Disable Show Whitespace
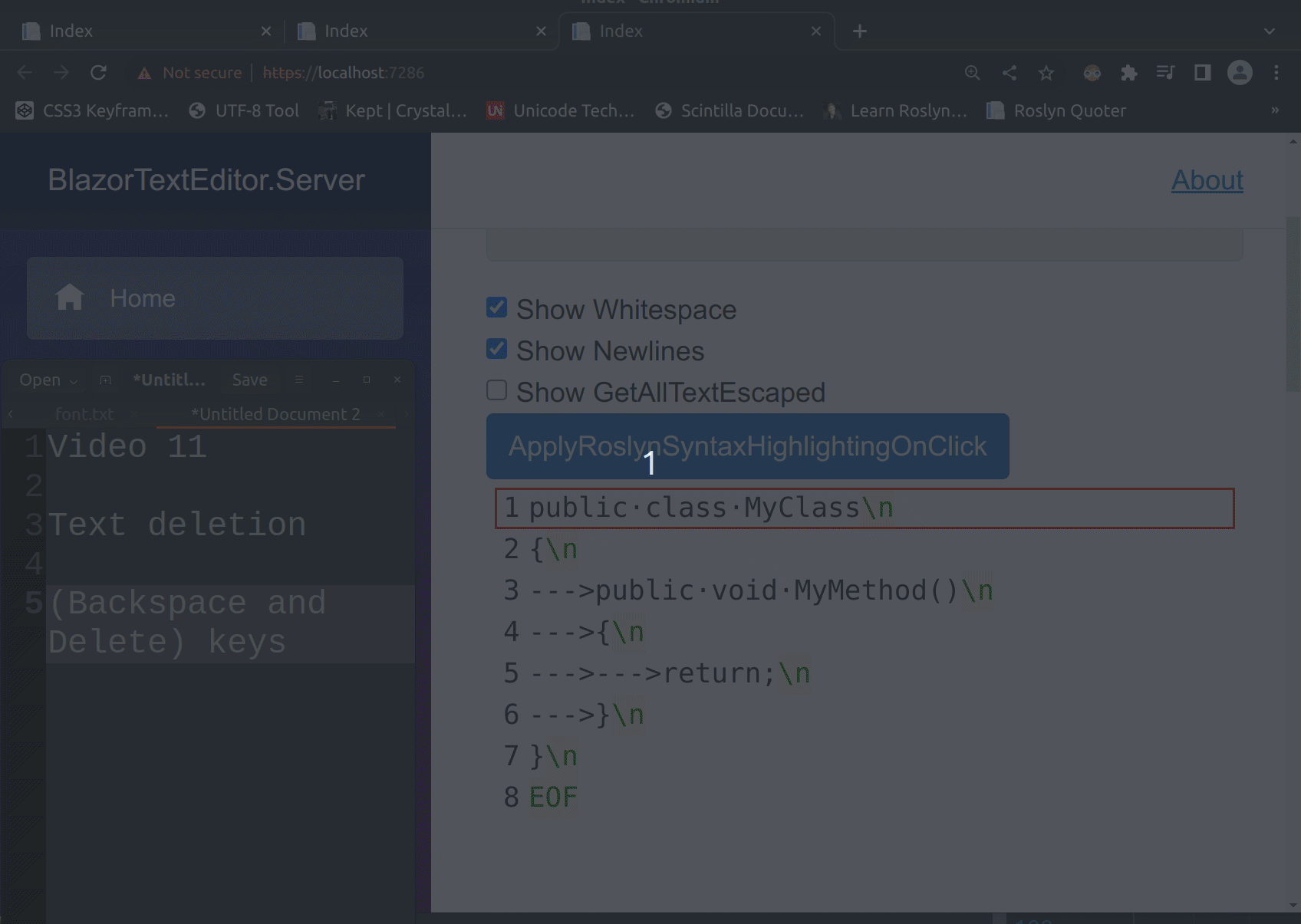The width and height of the screenshot is (1301, 924). tap(496, 307)
